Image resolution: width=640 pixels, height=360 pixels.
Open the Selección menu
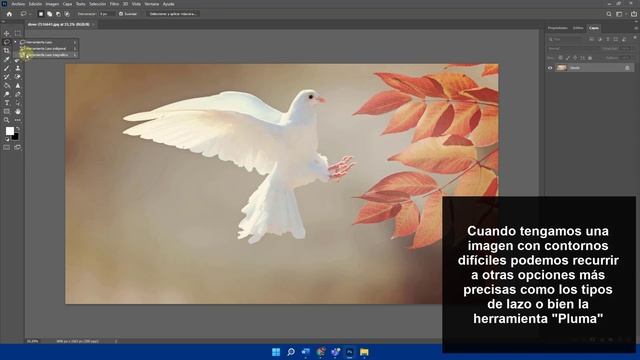pyautogui.click(x=98, y=4)
